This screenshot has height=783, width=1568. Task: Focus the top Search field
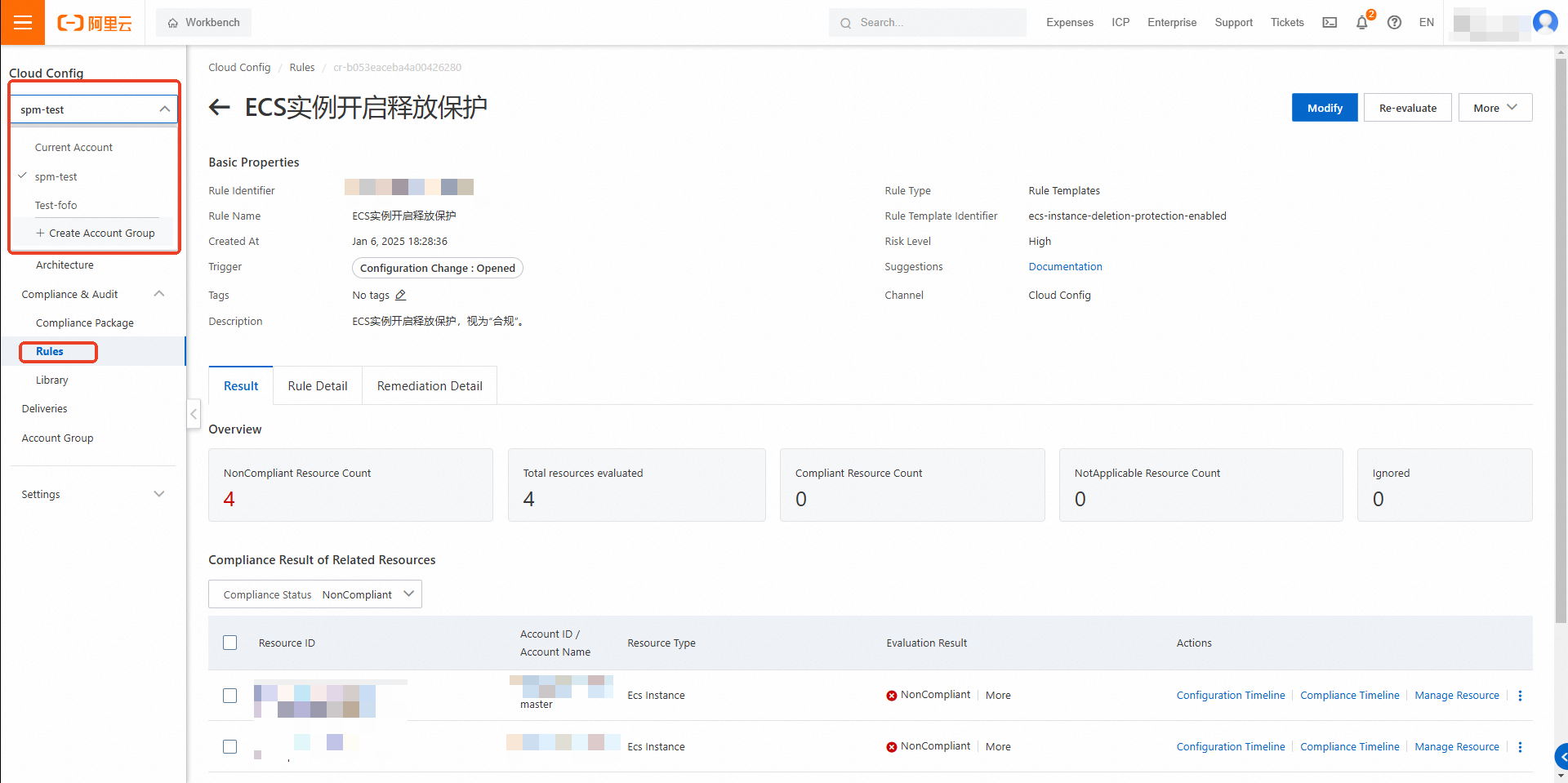[x=928, y=23]
